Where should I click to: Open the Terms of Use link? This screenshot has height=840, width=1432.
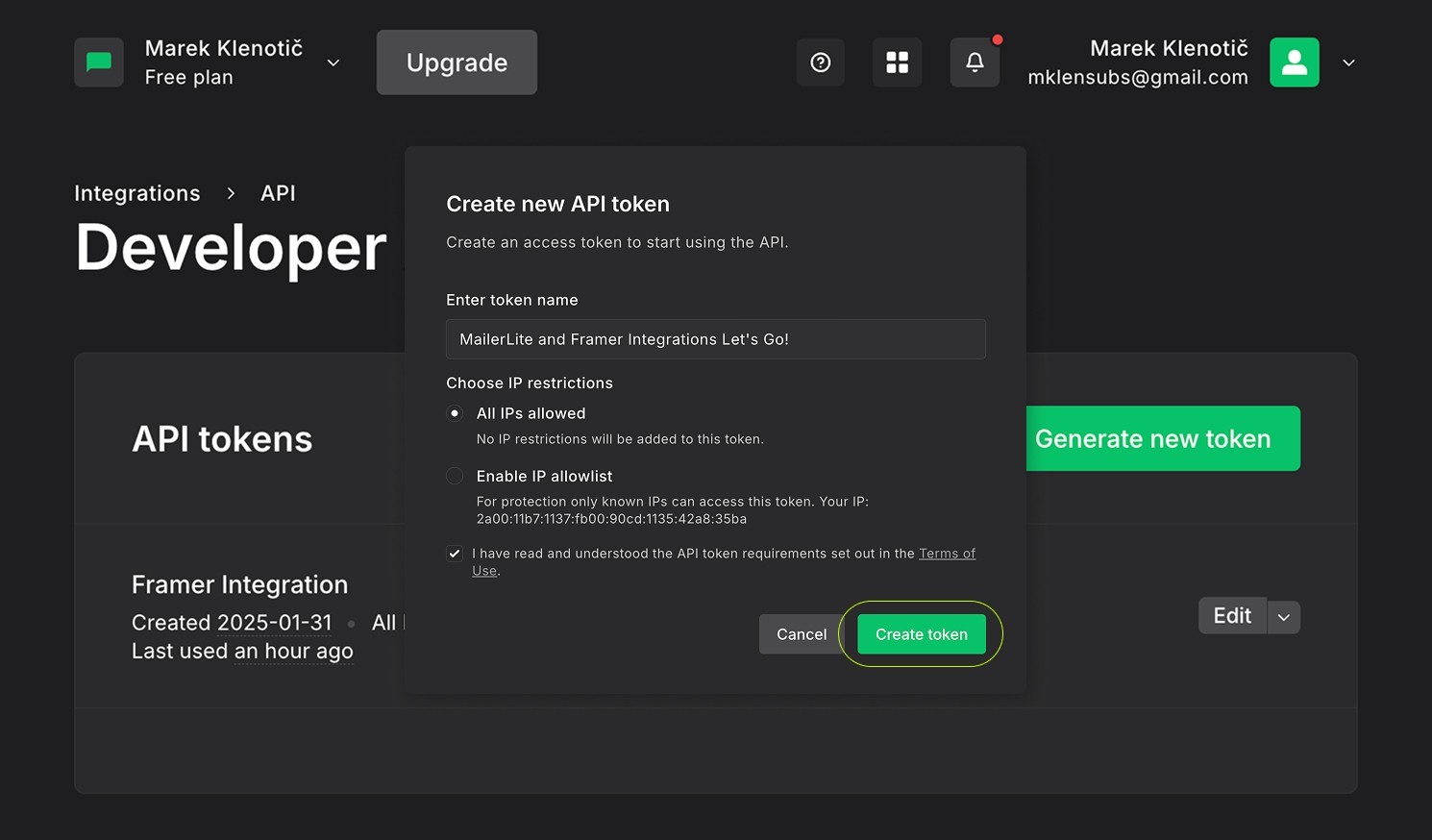coord(947,553)
